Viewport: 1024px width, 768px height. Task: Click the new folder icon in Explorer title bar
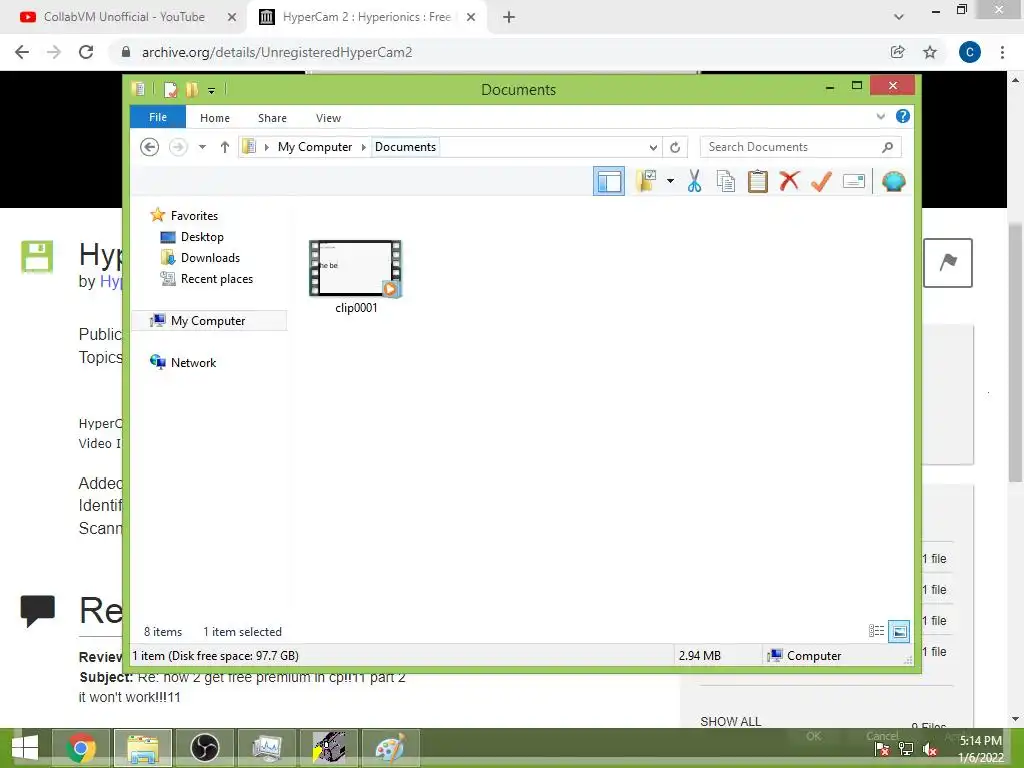click(191, 89)
